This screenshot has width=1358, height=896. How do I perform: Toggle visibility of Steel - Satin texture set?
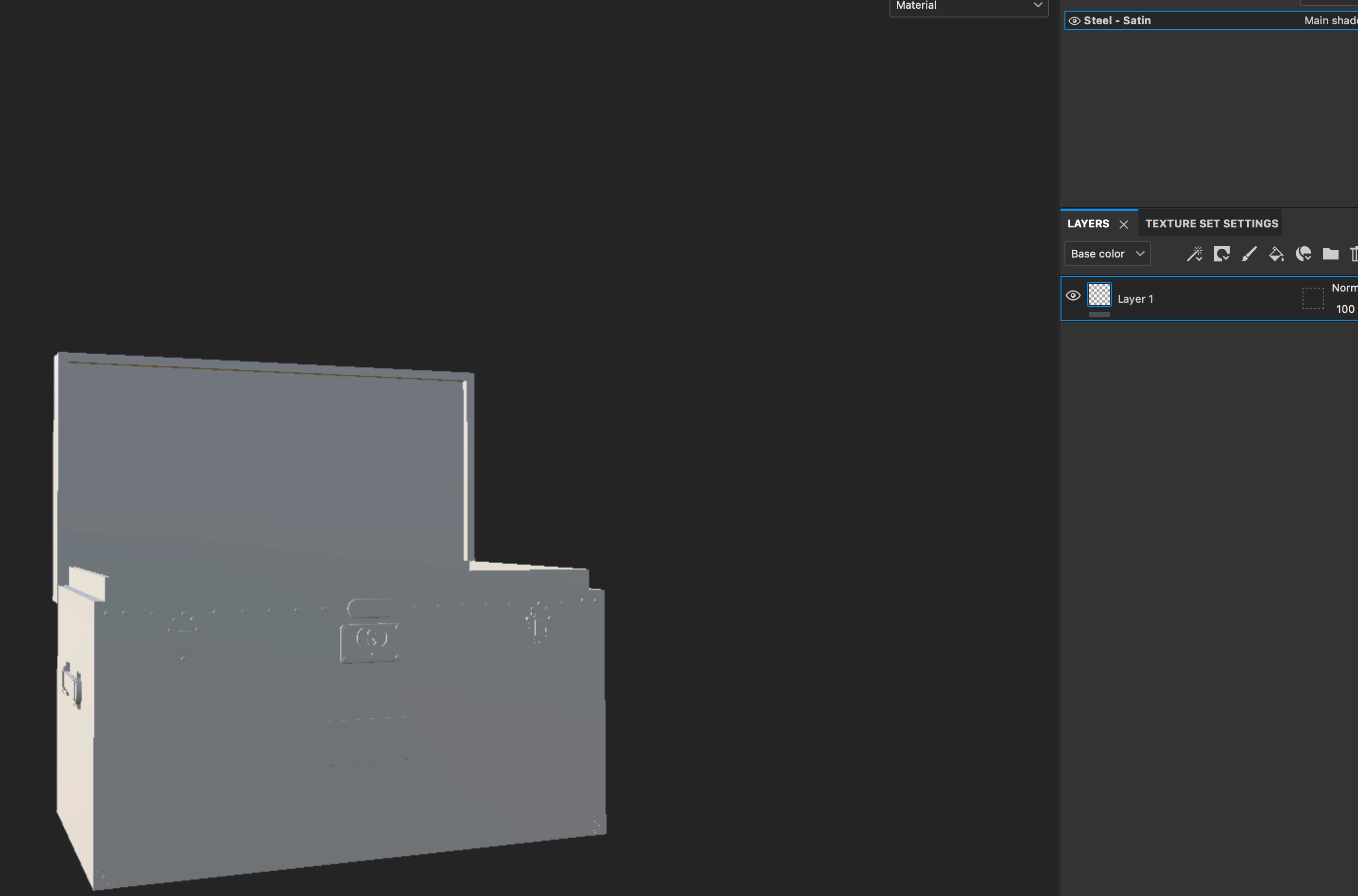click(x=1074, y=20)
